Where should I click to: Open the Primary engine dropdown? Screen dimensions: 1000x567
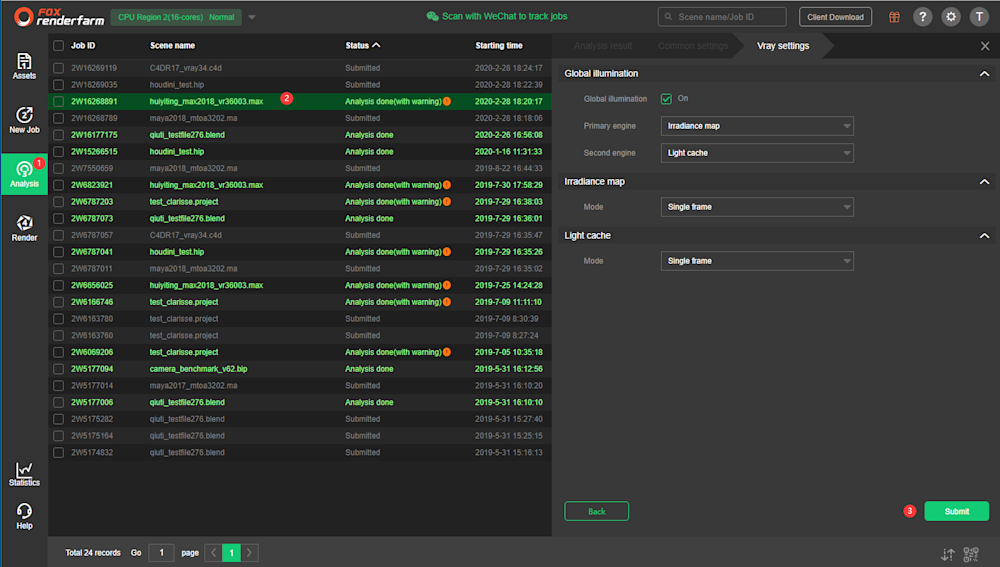click(757, 126)
